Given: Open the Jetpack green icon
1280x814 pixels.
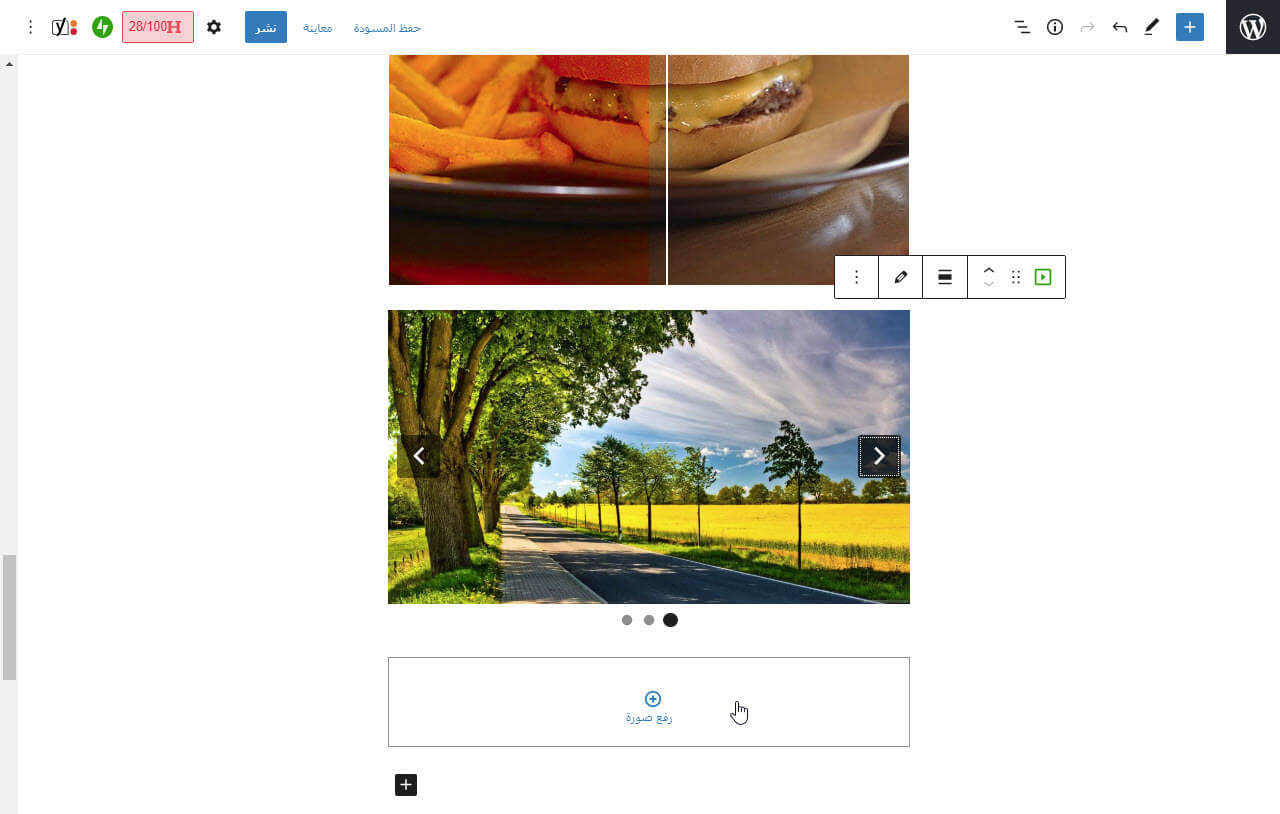Looking at the screenshot, I should point(102,27).
